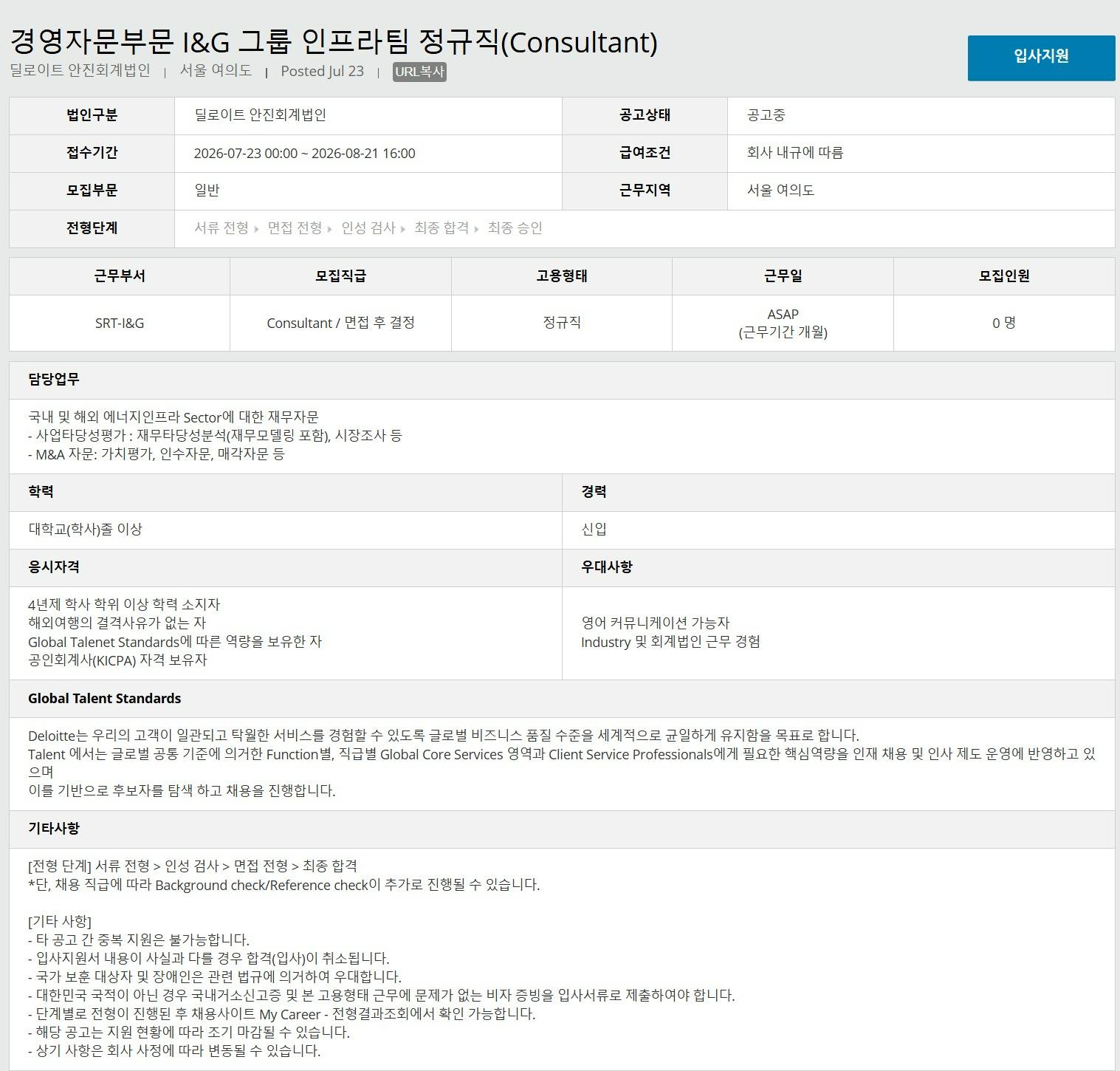Click '대학교(학사)졸 이상' education value
This screenshot has height=1071, width=1120.
85,530
